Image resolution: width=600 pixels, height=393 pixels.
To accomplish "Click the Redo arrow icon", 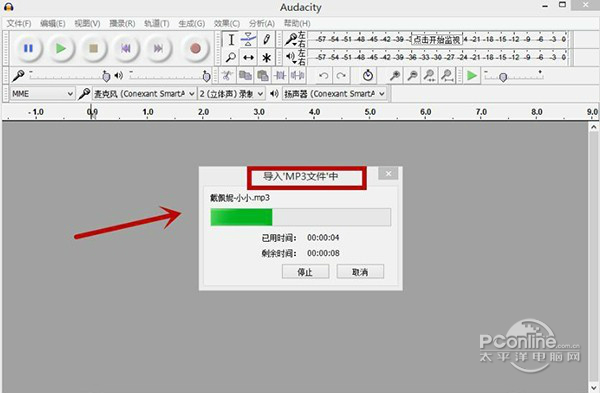I will [x=341, y=75].
